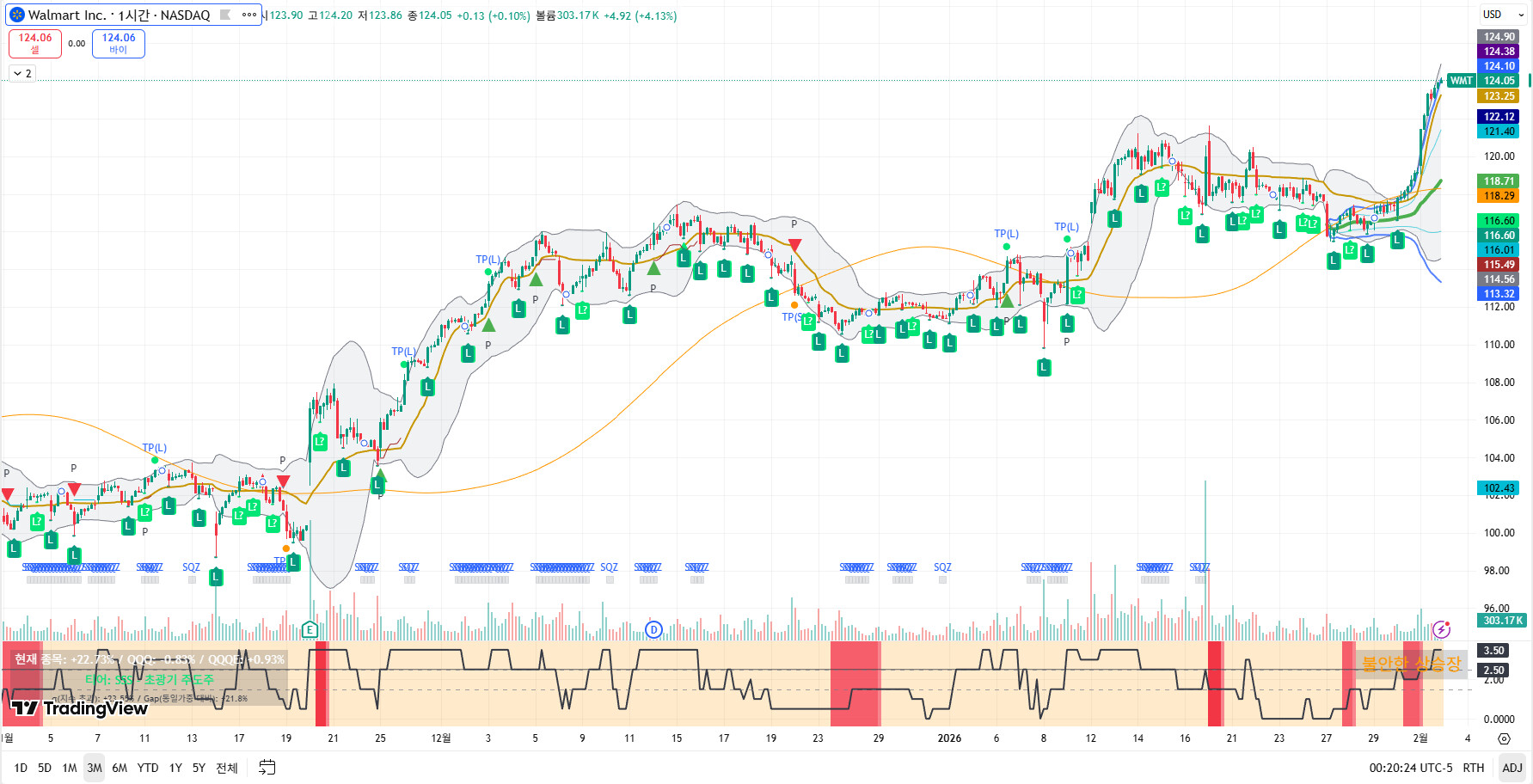Open chart scale settings hexagon icon
The image size is (1533, 784).
coord(1504,738)
